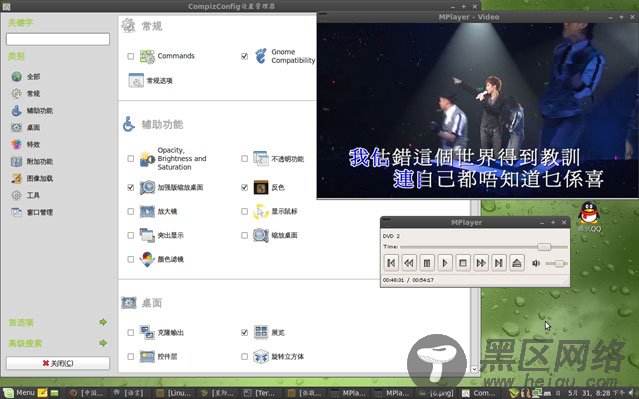Click the MPlayer eject button
Screen dimensions: 639x399
point(517,263)
